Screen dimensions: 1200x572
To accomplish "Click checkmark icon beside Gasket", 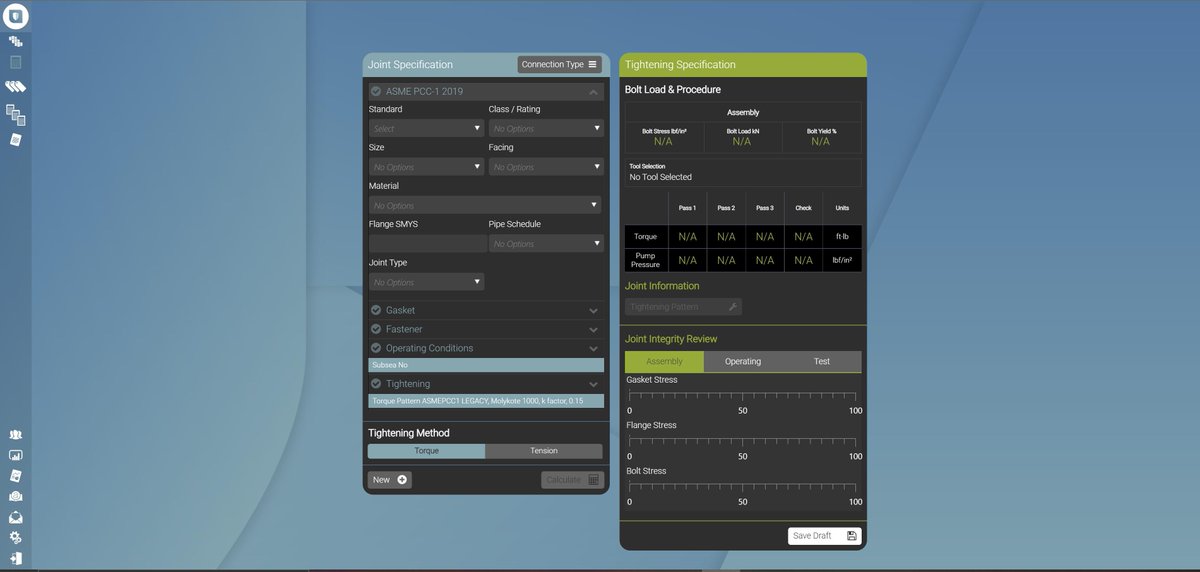I will (x=376, y=310).
